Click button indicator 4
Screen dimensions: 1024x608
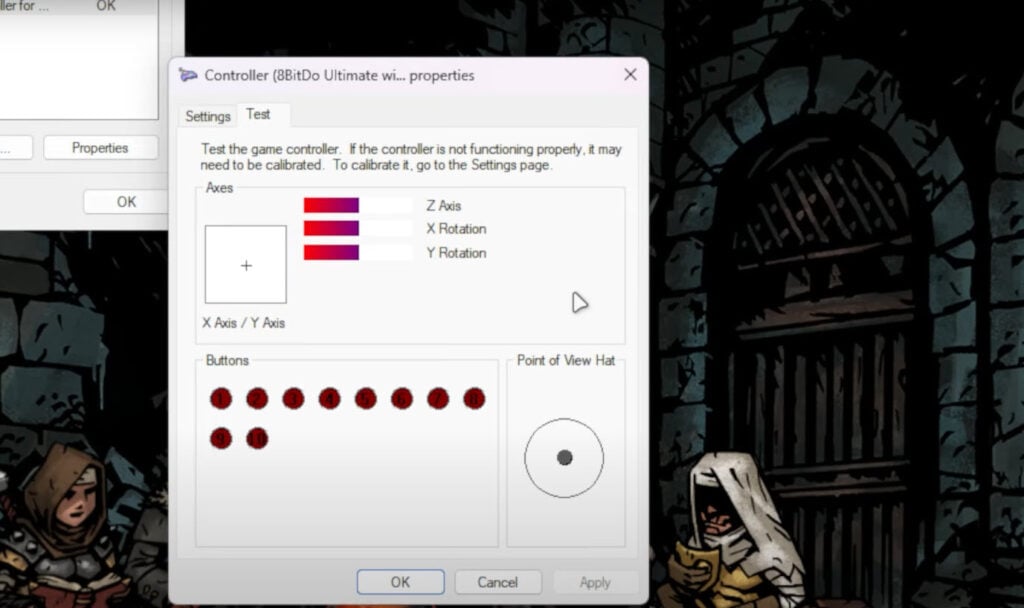(x=329, y=399)
